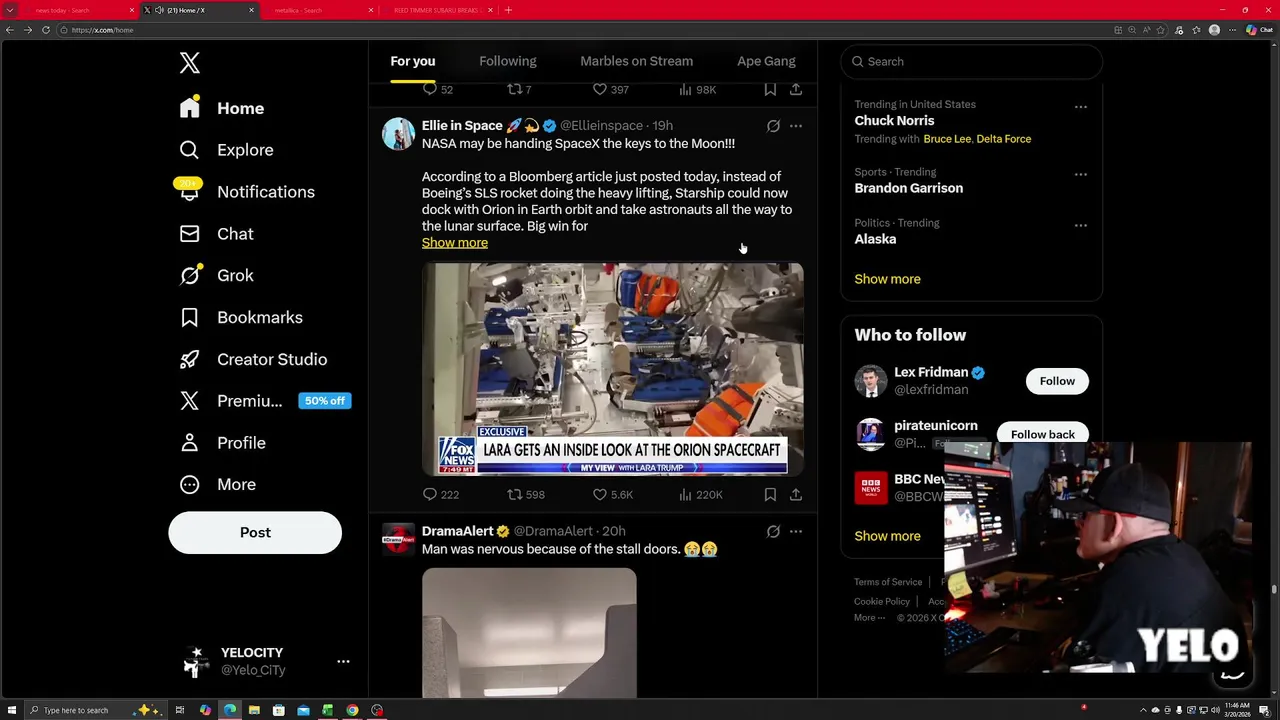Share the post with 98K views

pos(796,89)
